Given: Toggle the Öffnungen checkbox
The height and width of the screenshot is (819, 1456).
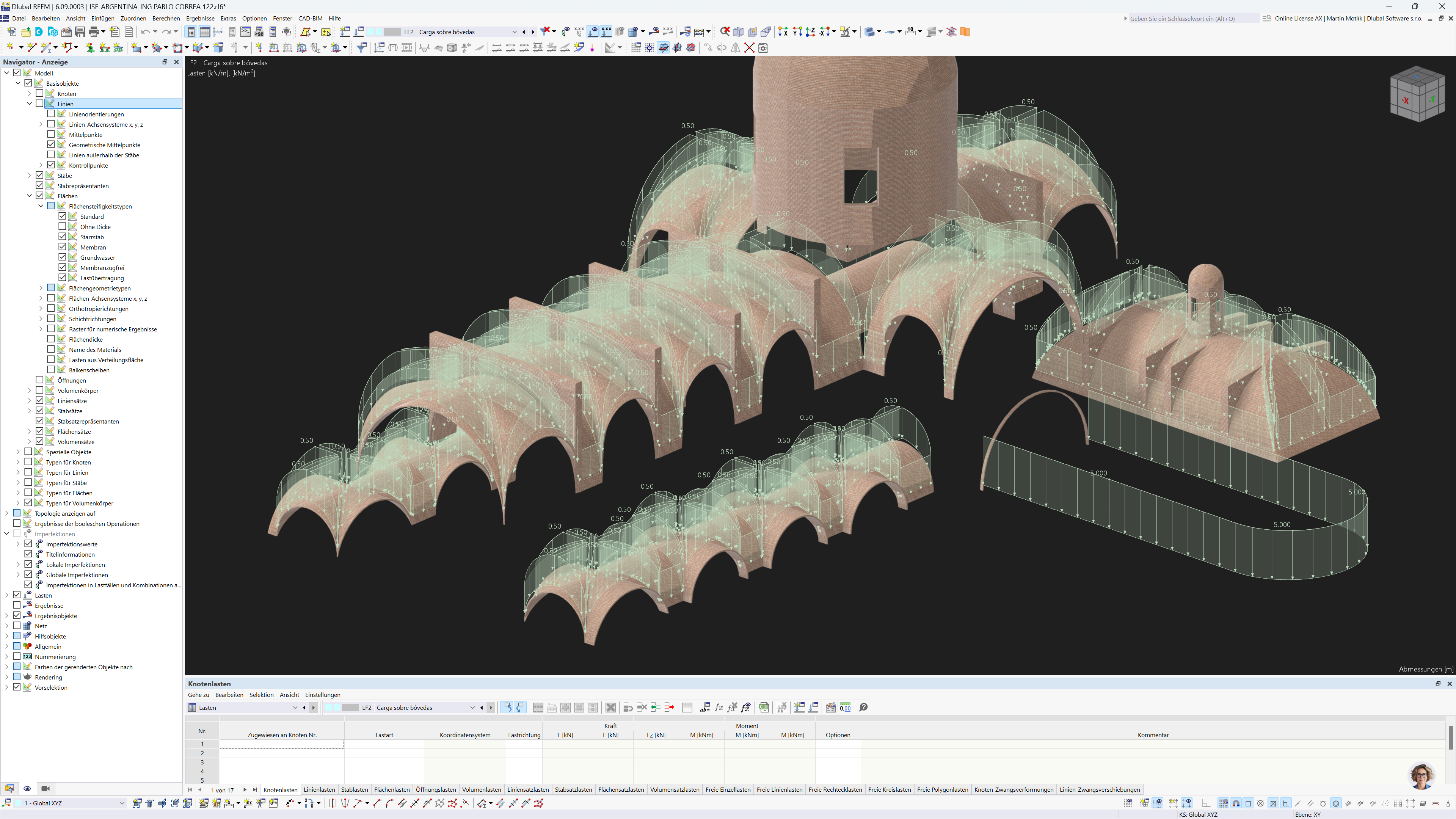Looking at the screenshot, I should click(x=39, y=380).
